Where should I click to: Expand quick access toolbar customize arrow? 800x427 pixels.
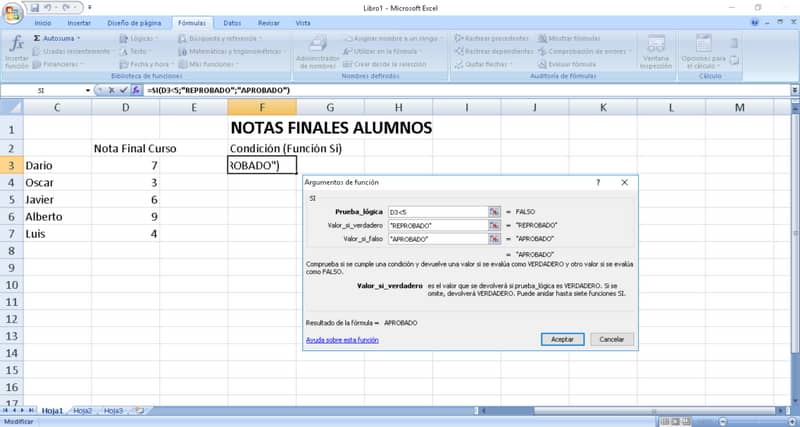click(90, 8)
